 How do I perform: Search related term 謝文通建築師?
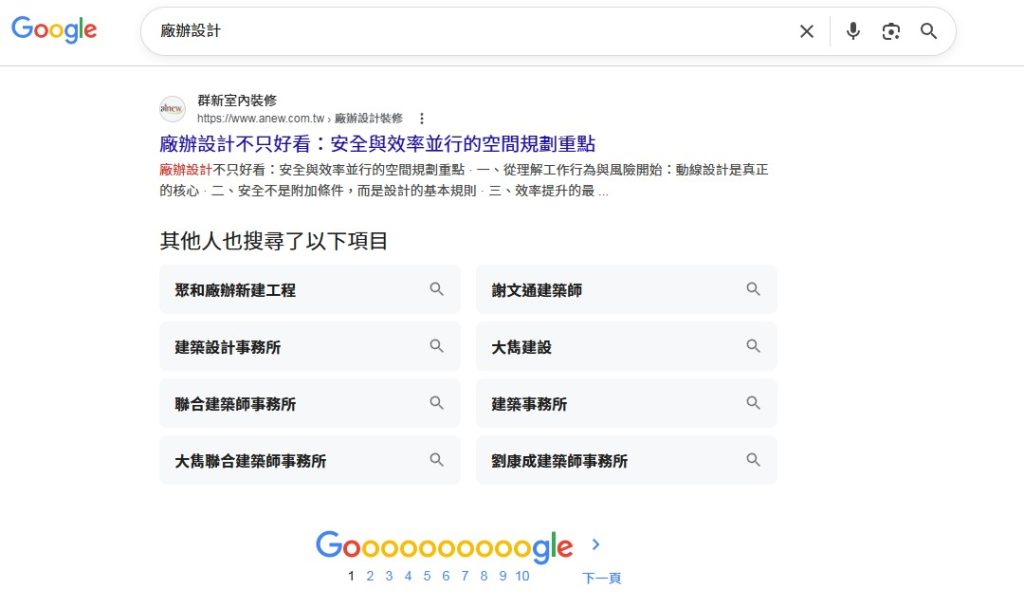626,289
